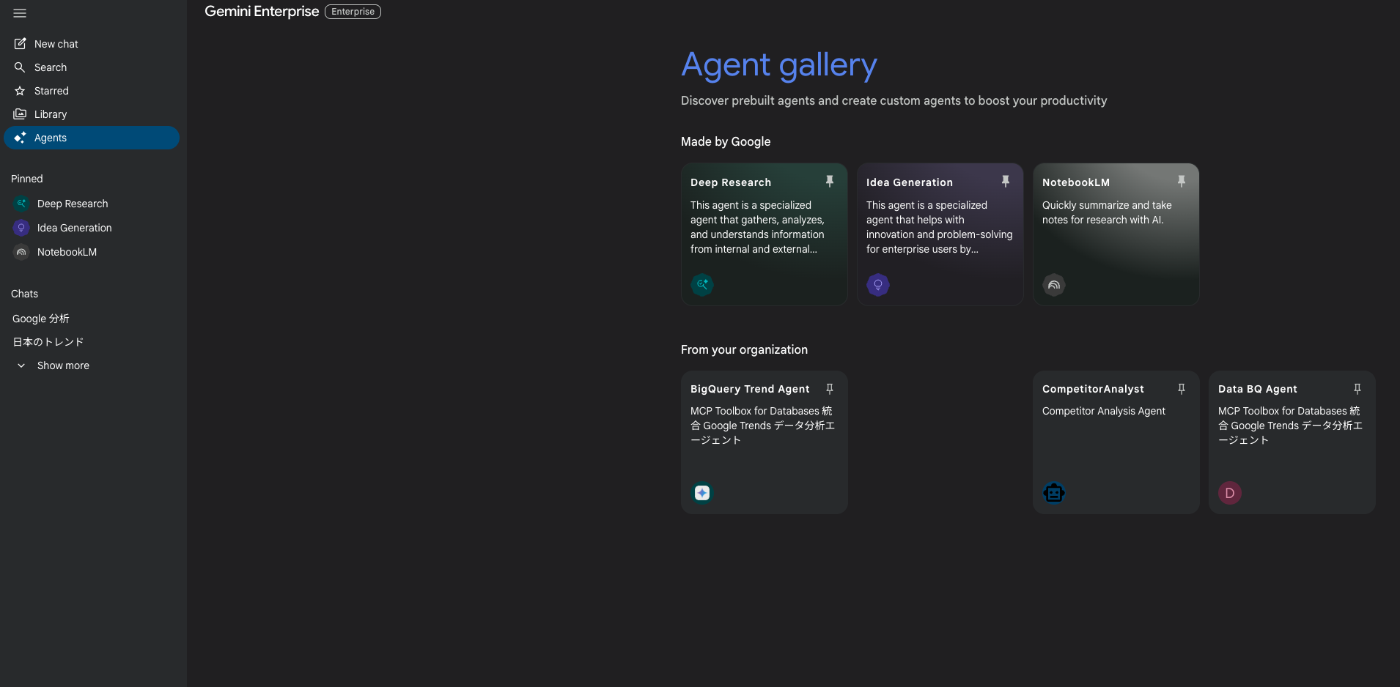Pin the CompetitorAnalyst agent card

pyautogui.click(x=1181, y=389)
